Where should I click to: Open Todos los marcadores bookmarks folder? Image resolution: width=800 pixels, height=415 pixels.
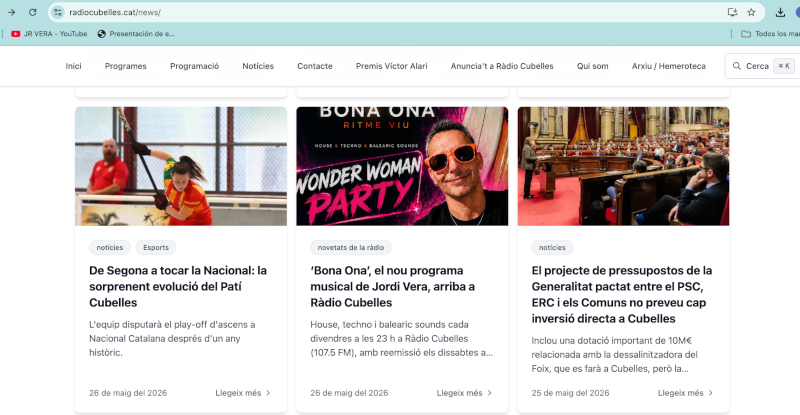770,34
